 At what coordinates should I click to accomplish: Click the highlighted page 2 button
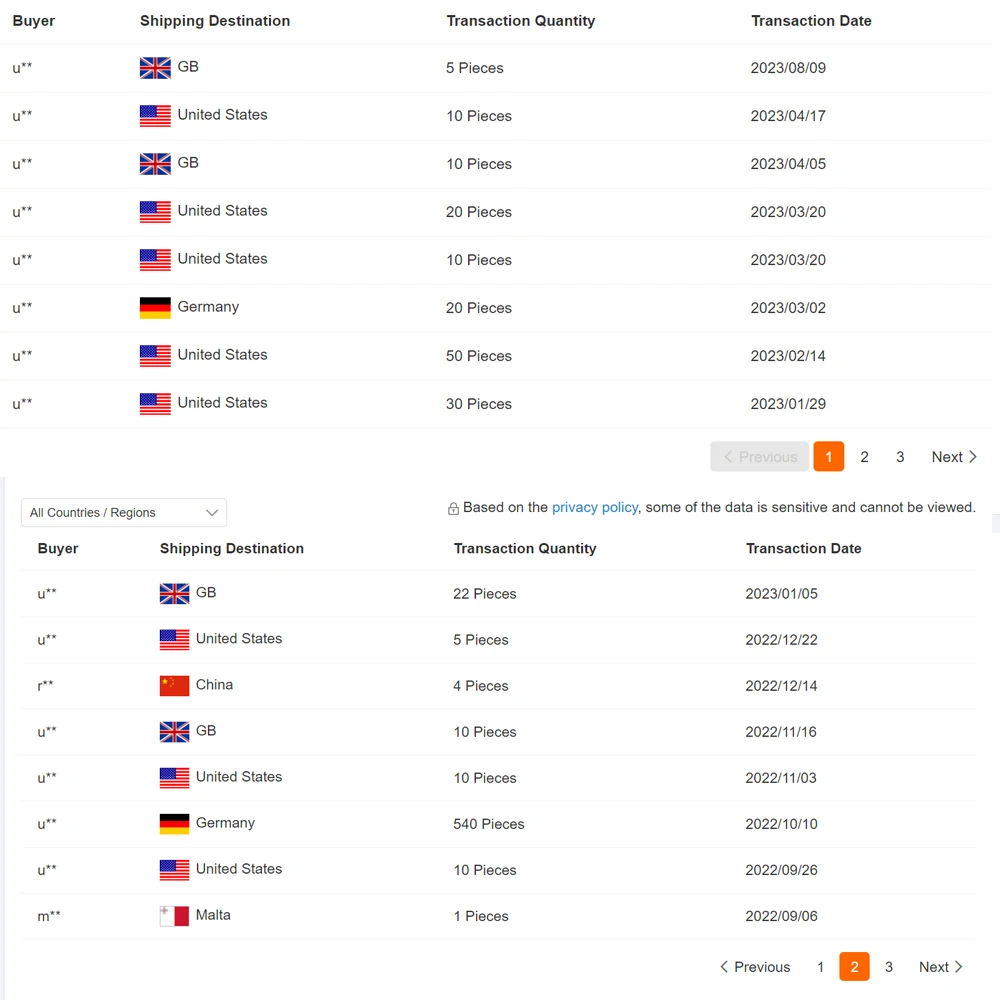point(854,966)
